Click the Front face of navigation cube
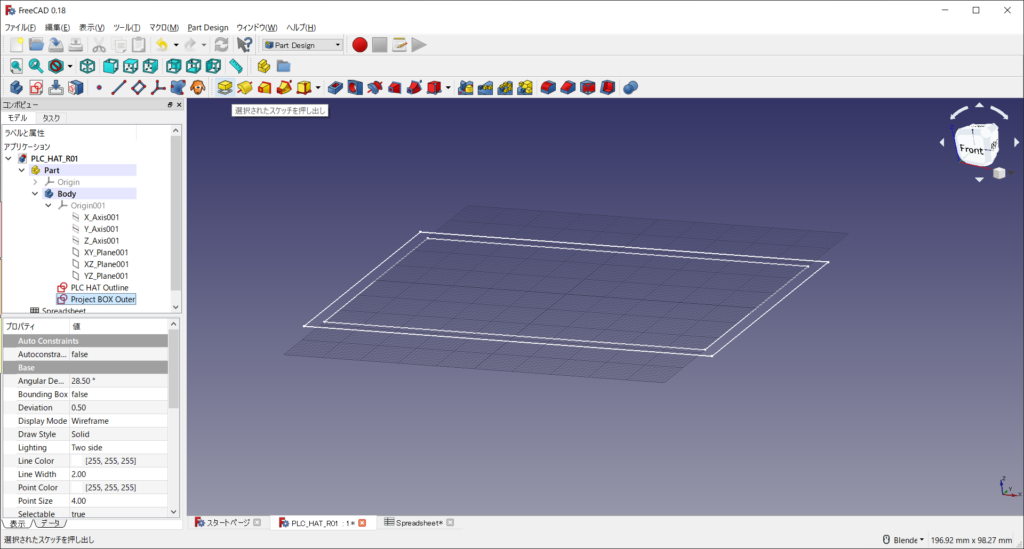The width and height of the screenshot is (1024, 549). point(971,150)
